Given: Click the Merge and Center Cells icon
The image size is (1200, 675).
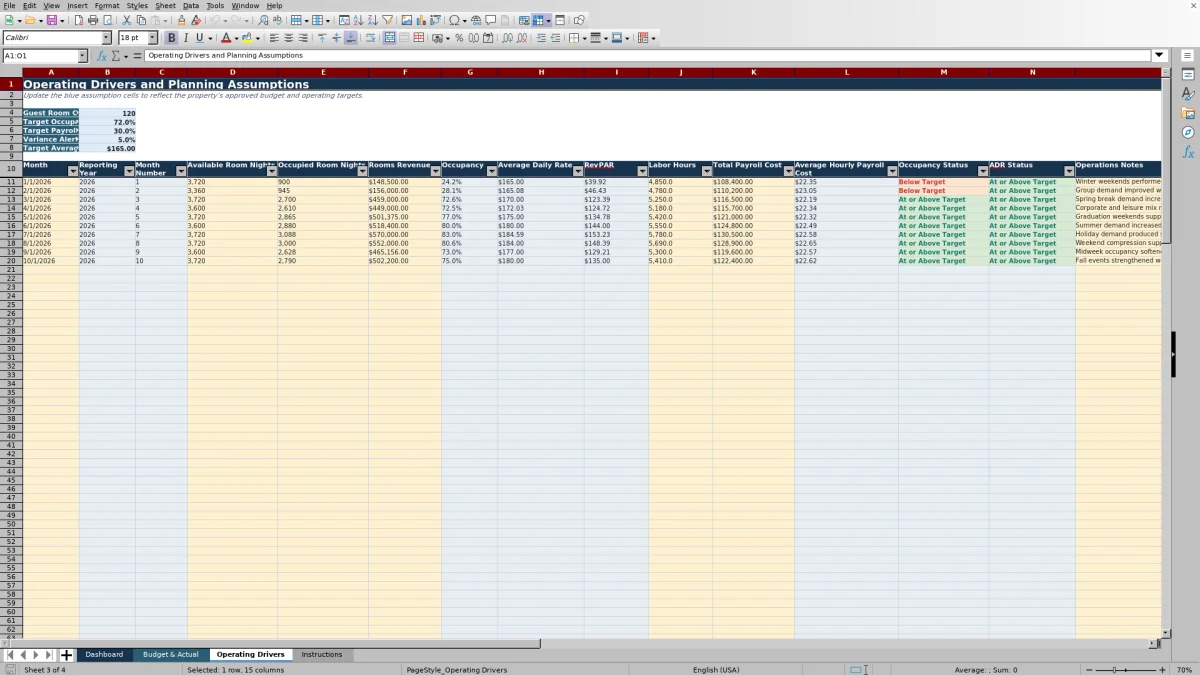Looking at the screenshot, I should tap(390, 38).
